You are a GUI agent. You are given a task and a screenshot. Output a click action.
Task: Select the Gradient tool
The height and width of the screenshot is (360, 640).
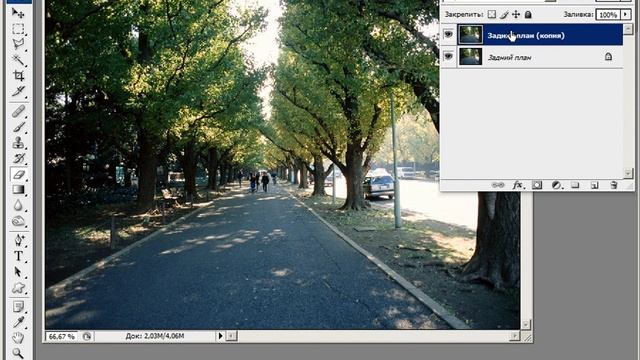[18, 190]
